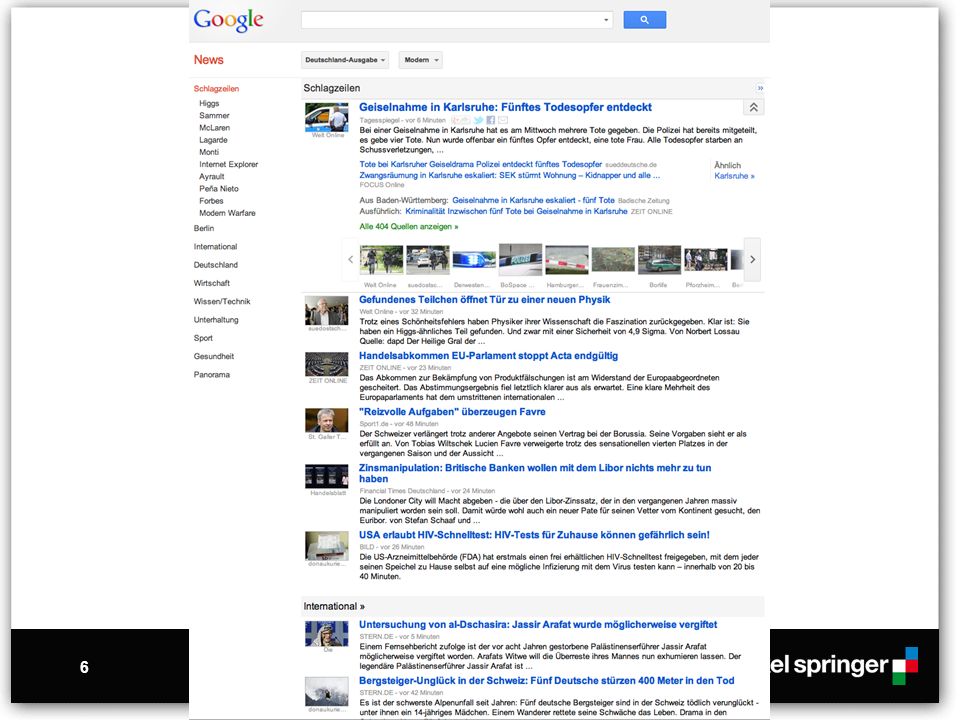Open headline 'Handelsabkommen EU-Parlament stoppt Acta endgültig'
The width and height of the screenshot is (960, 720).
click(488, 356)
